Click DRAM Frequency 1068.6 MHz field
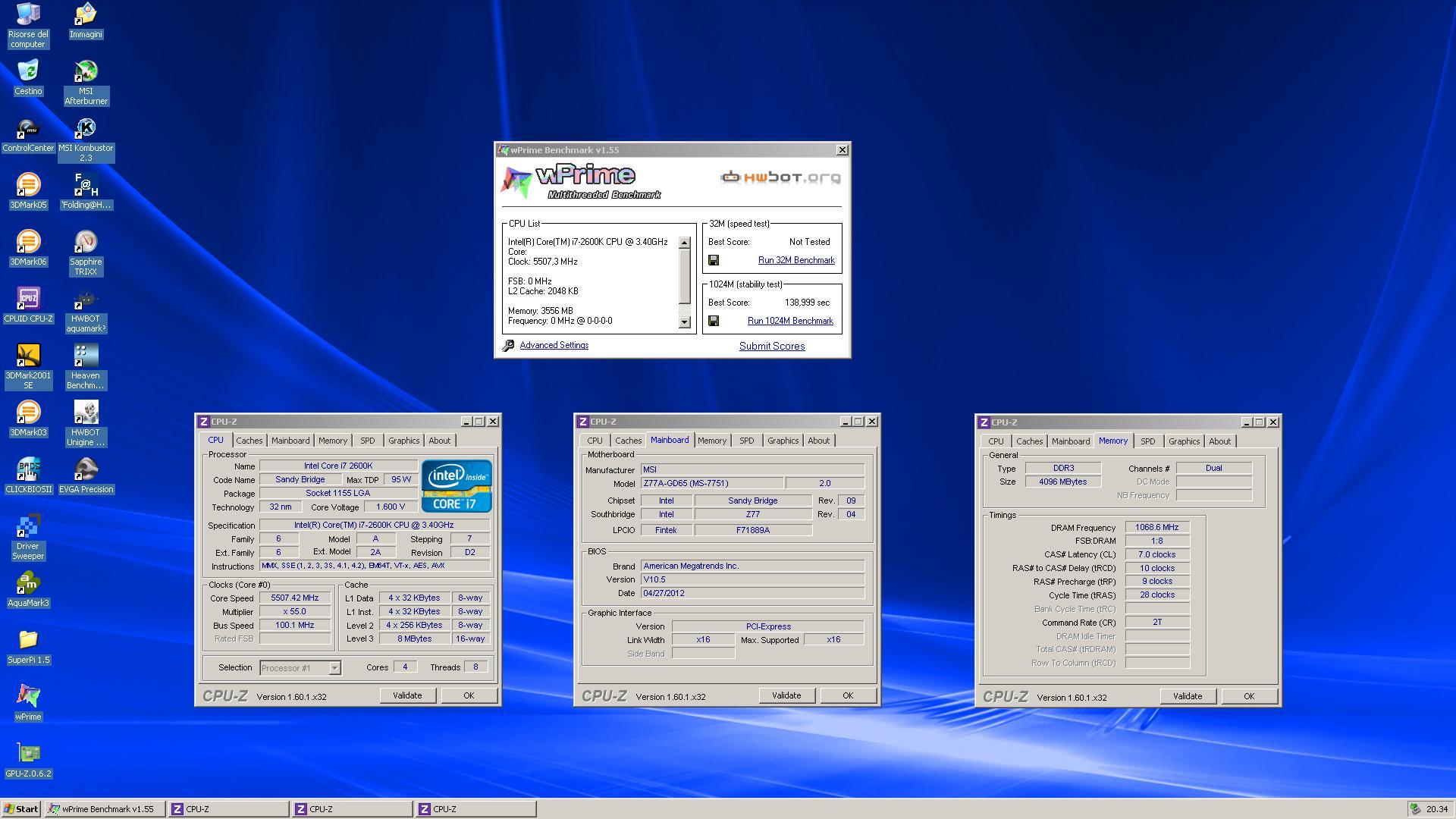The height and width of the screenshot is (819, 1456). pyautogui.click(x=1157, y=527)
